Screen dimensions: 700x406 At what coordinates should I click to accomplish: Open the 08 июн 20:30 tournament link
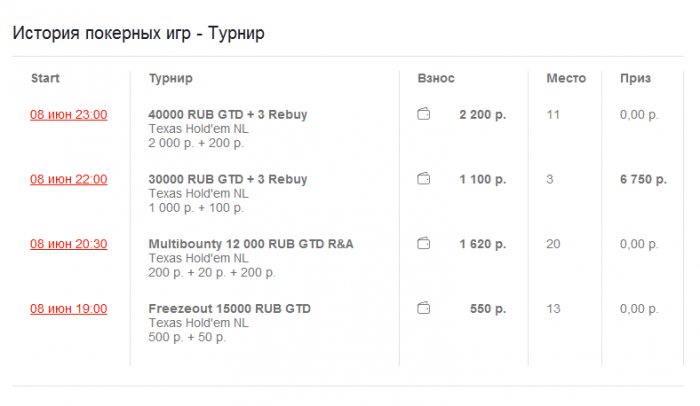68,243
